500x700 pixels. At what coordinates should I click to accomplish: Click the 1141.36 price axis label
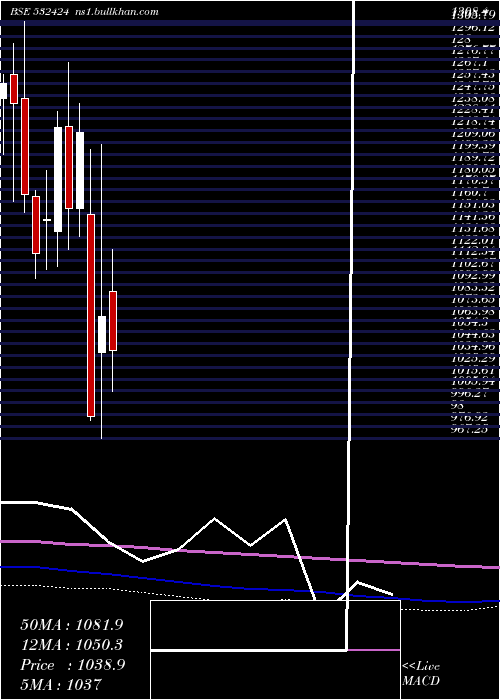click(473, 217)
